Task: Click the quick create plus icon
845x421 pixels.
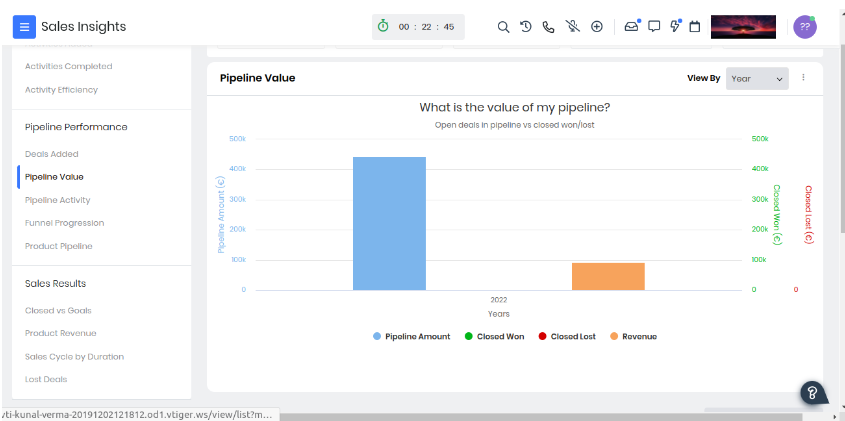Action: pos(597,27)
